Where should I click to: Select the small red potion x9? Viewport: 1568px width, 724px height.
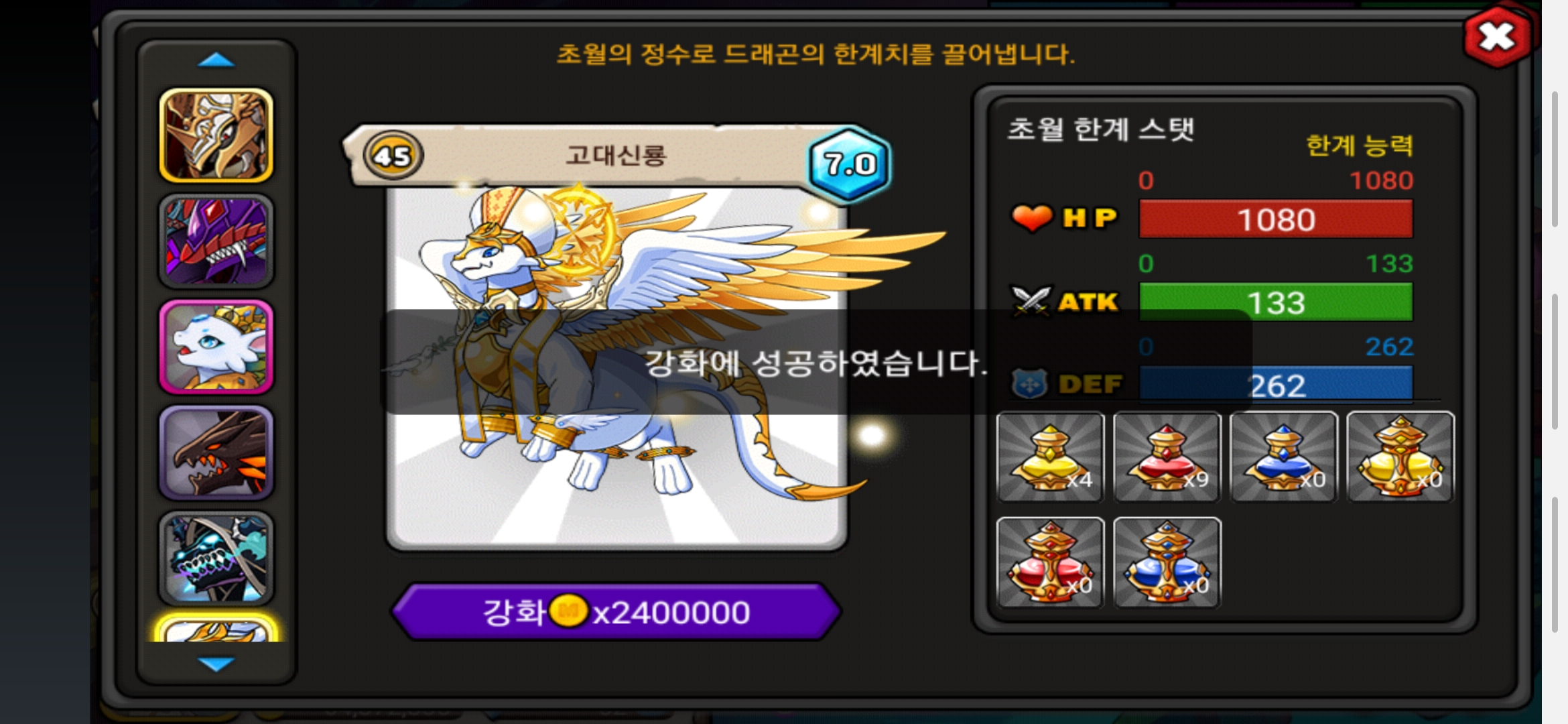point(1167,457)
